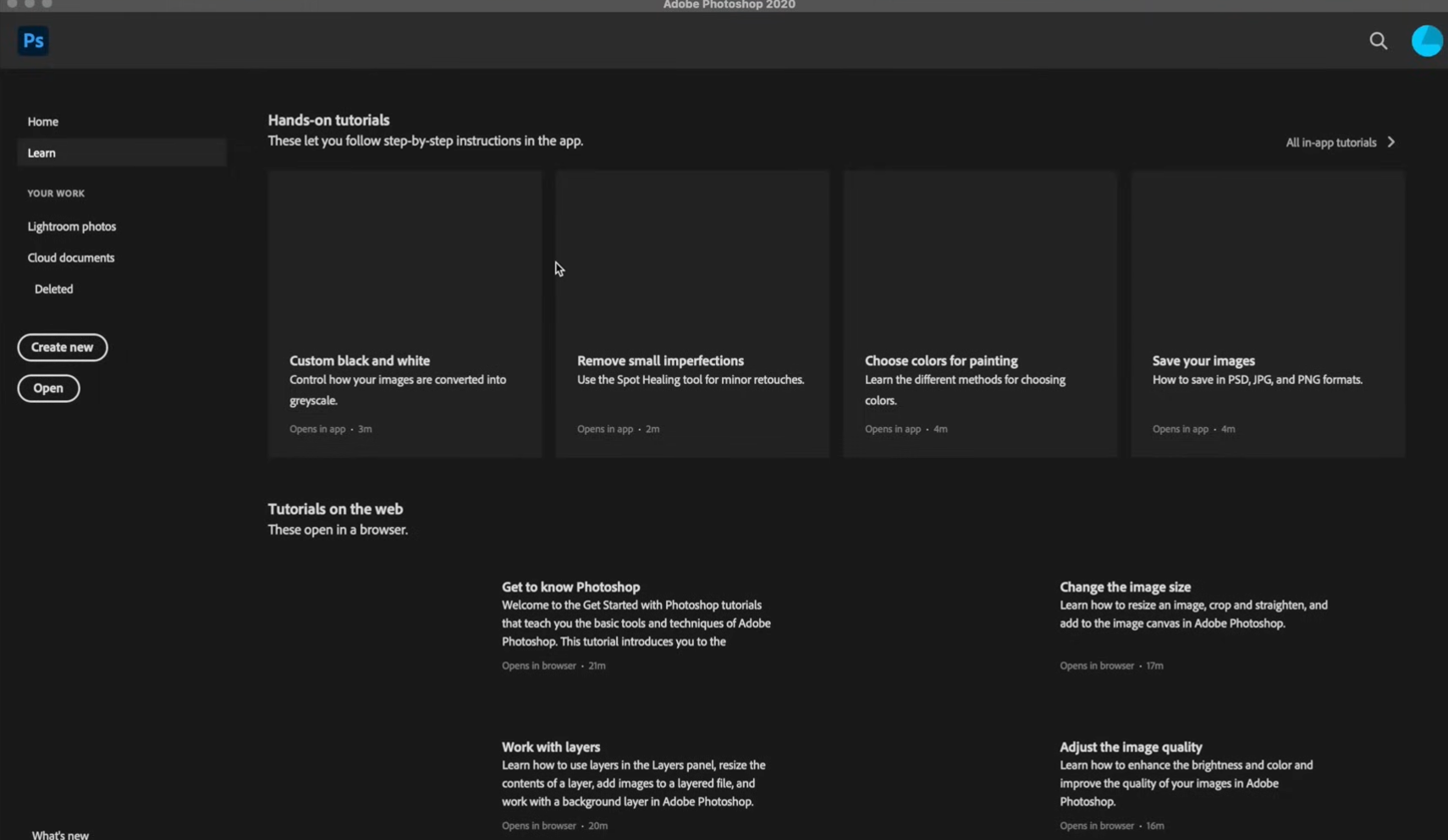
Task: Switch to the Home section
Action: pos(42,121)
